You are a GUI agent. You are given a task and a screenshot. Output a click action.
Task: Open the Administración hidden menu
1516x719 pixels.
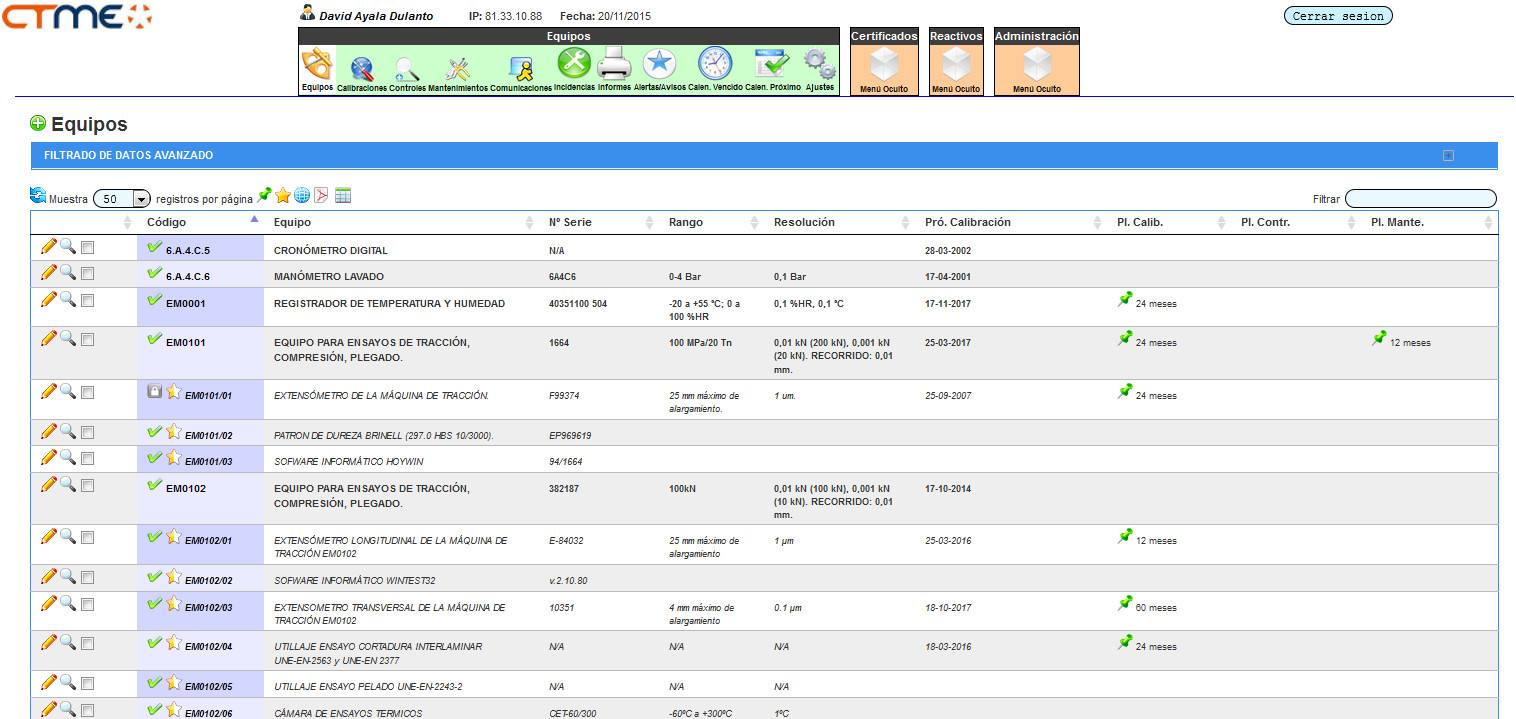(x=1036, y=64)
